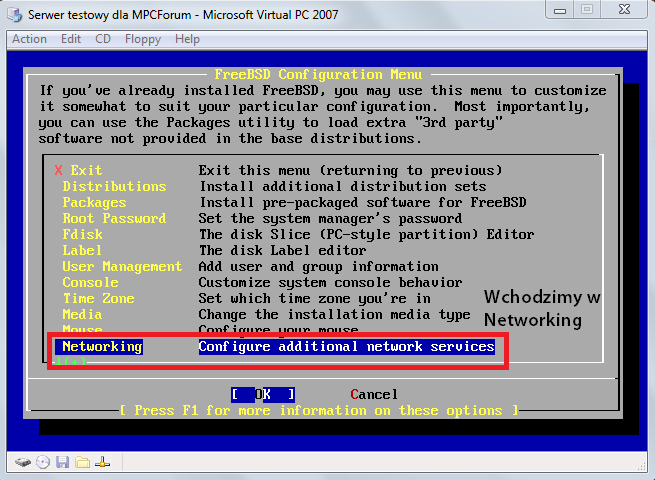Click the window resize grip in status bar
Image resolution: width=655 pixels, height=480 pixels.
click(642, 467)
